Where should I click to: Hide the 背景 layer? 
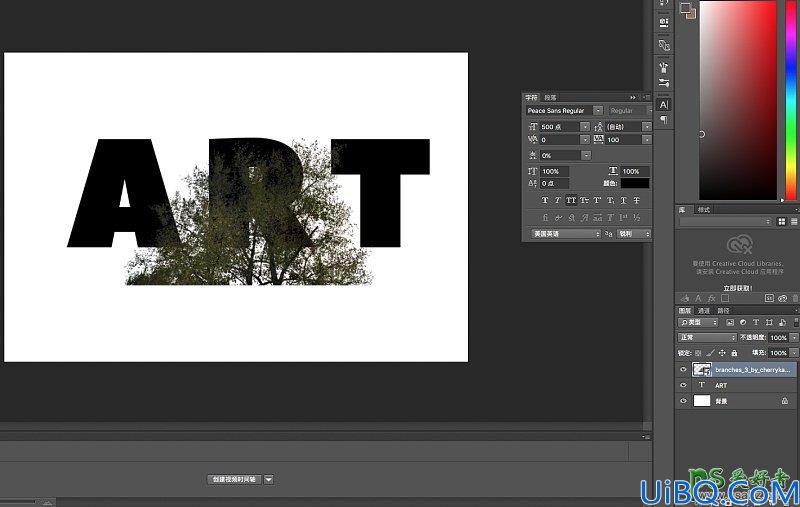coord(683,401)
